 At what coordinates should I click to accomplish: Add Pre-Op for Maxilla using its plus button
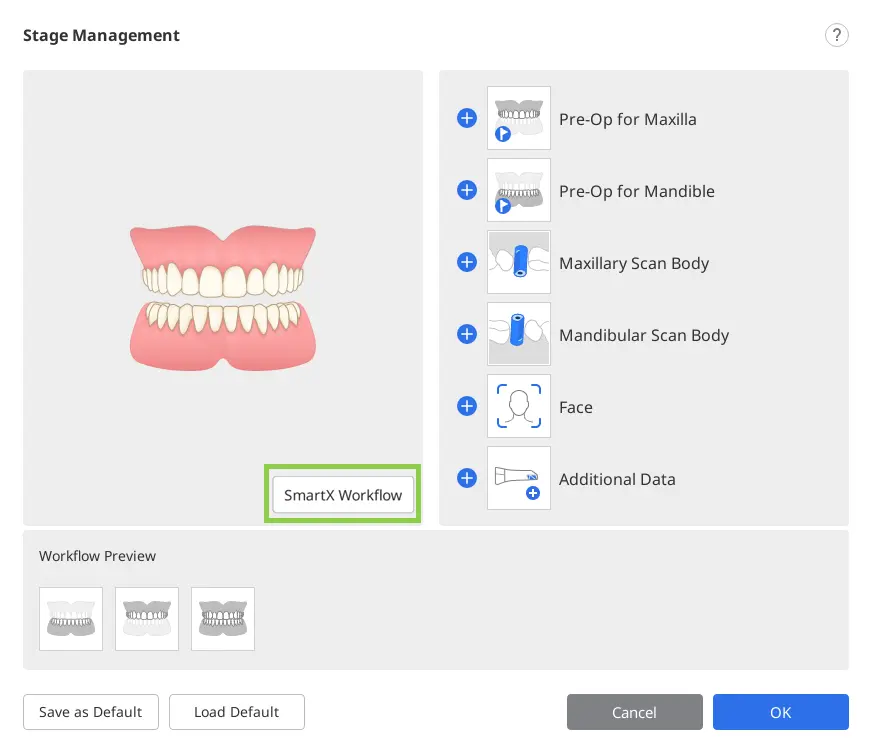point(466,118)
